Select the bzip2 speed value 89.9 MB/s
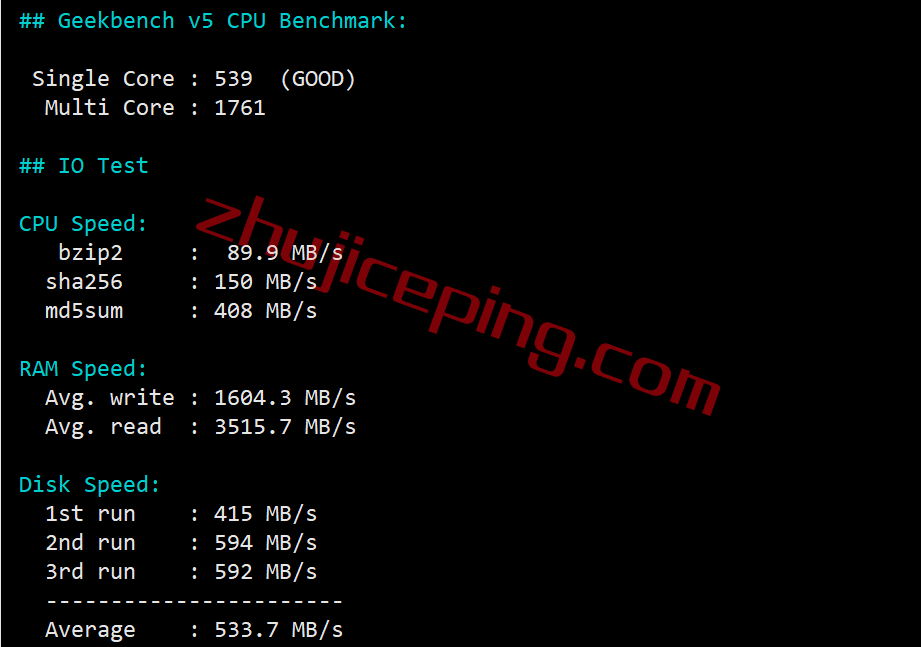The height and width of the screenshot is (647, 921). coord(285,253)
